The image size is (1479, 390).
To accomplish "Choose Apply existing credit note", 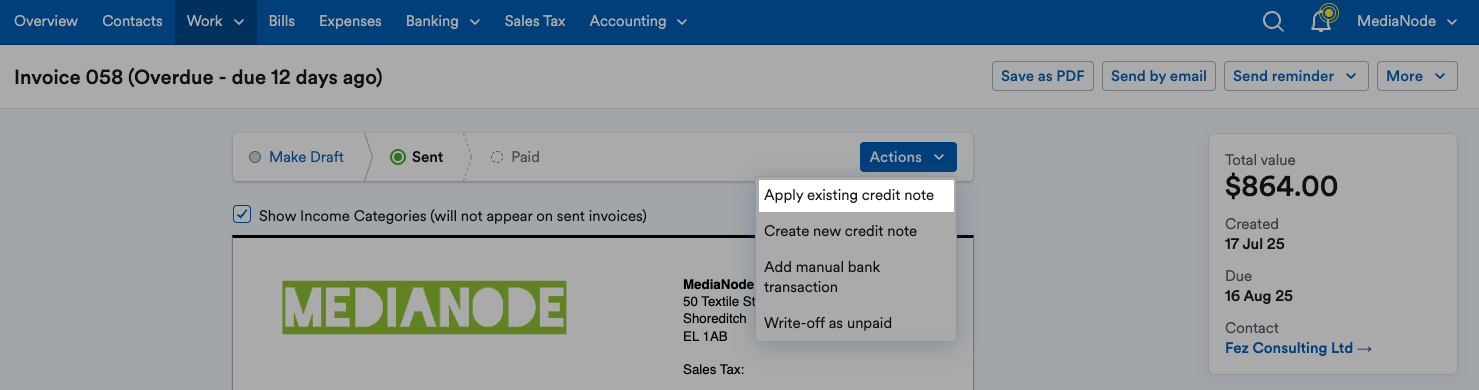I will click(x=856, y=195).
